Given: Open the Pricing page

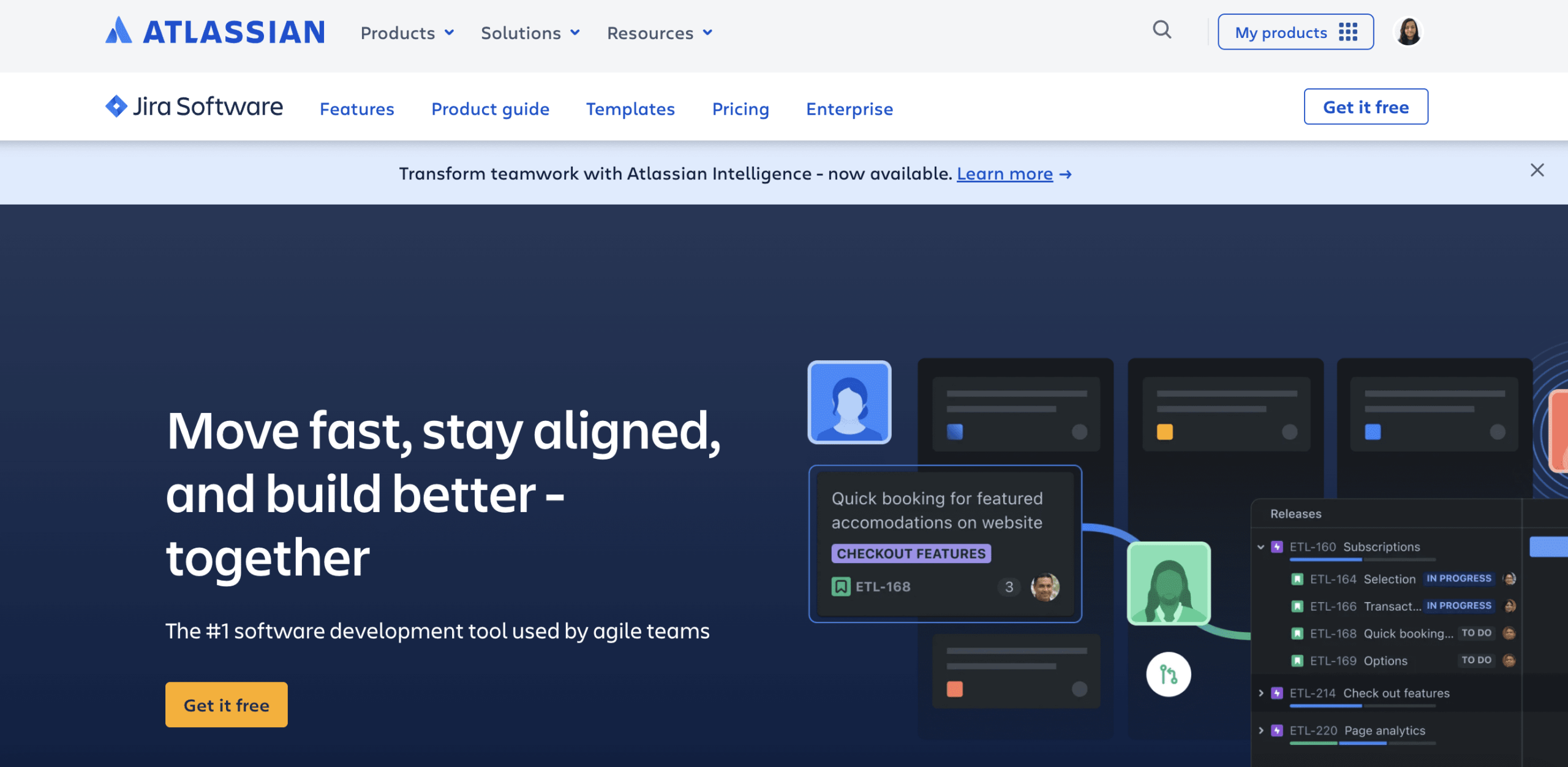Looking at the screenshot, I should tap(741, 109).
